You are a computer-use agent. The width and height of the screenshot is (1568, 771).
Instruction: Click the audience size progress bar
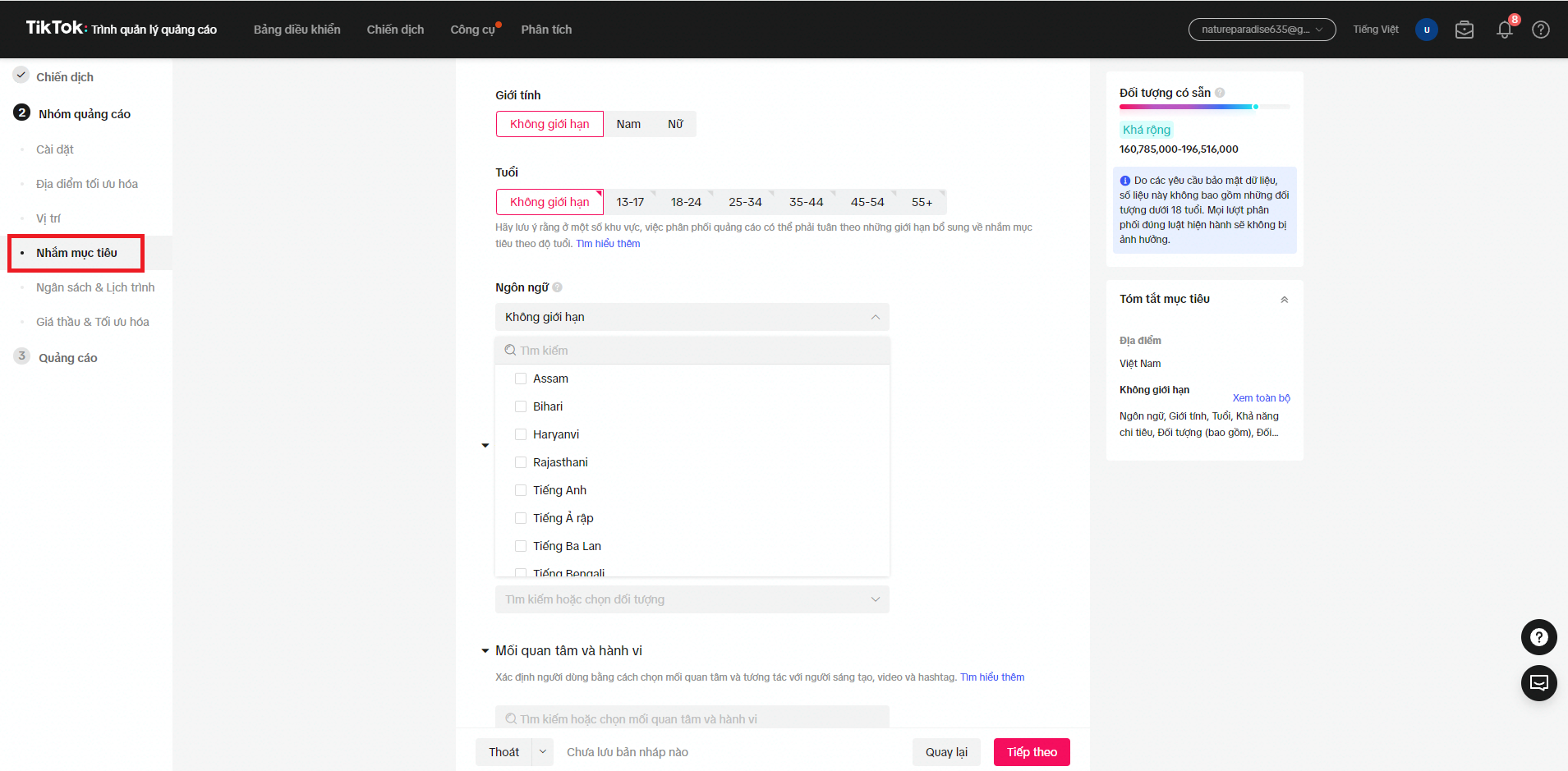click(x=1204, y=107)
